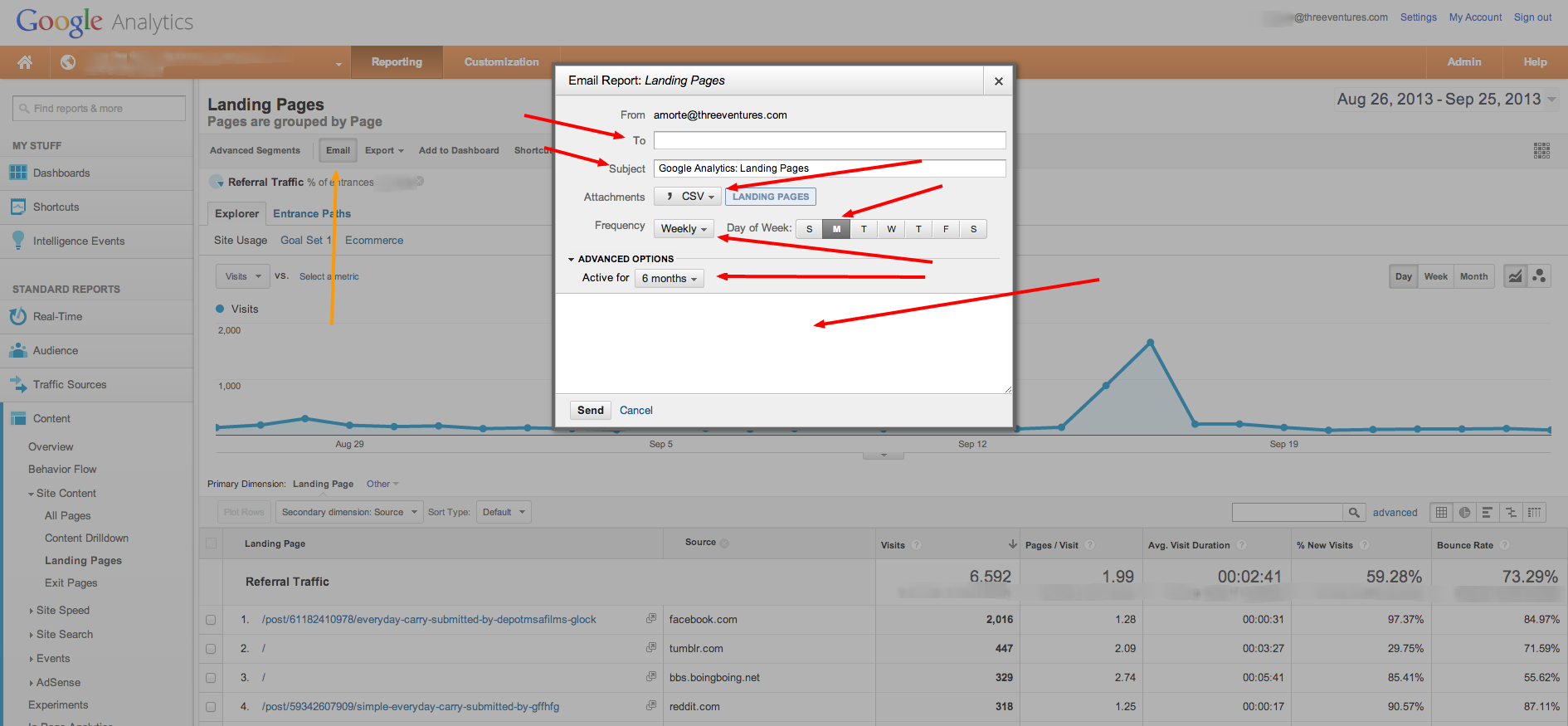Open the Active for 6 months dropdown
Viewport: 1568px width, 726px height.
click(x=670, y=279)
